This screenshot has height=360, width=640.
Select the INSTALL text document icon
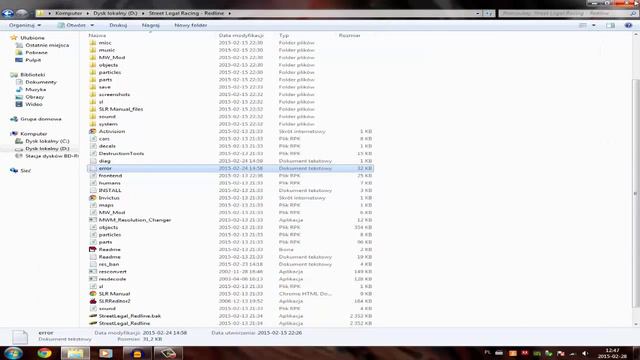[x=93, y=190]
